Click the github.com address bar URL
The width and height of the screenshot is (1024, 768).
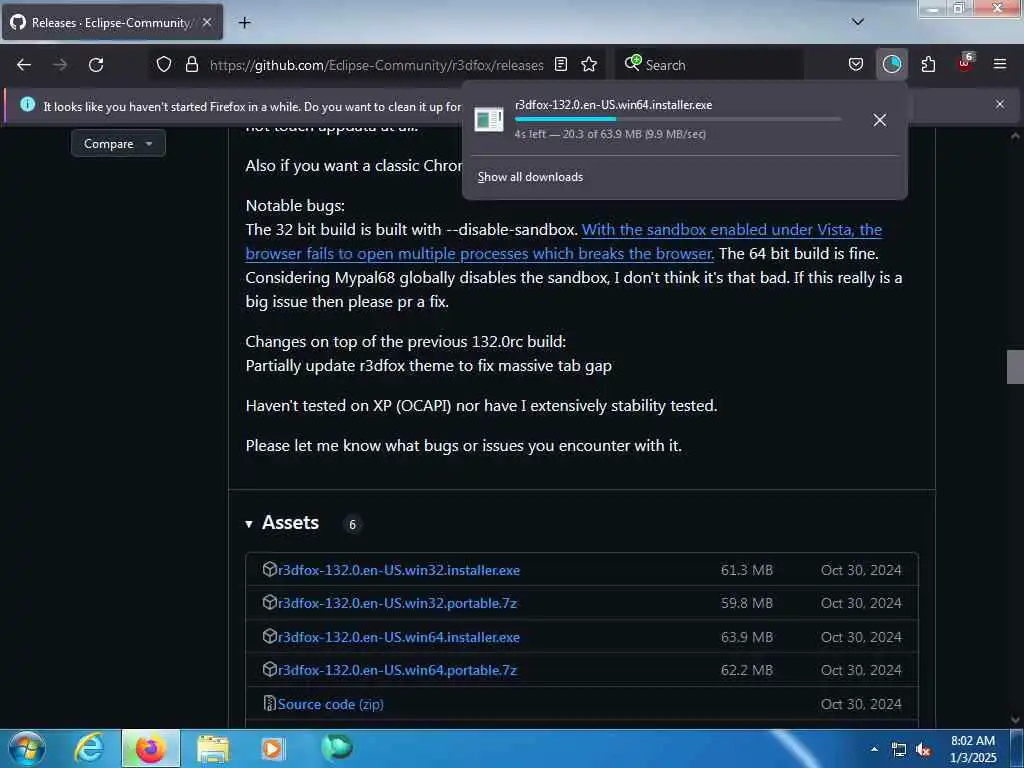pos(376,65)
